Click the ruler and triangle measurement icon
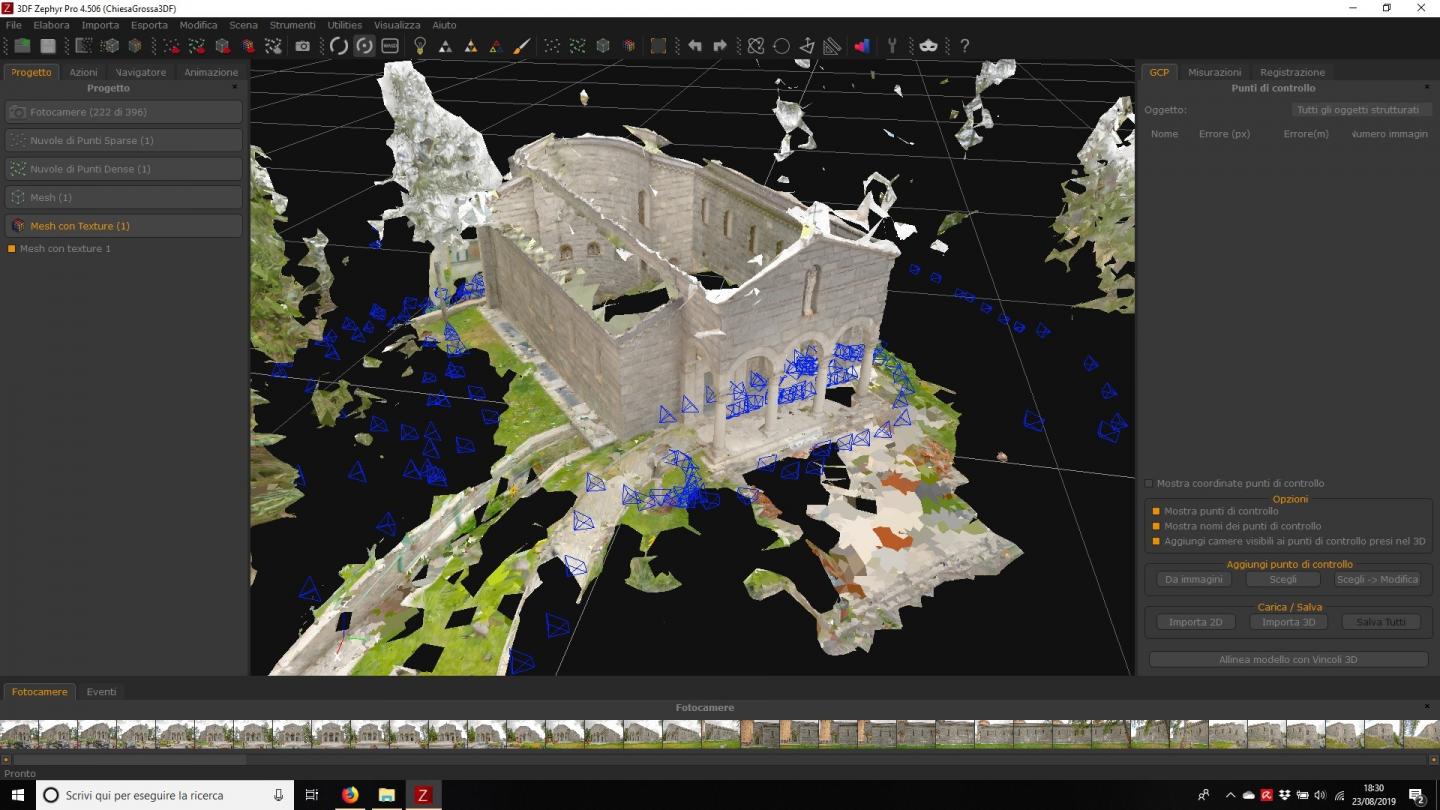The image size is (1440, 810). click(832, 46)
